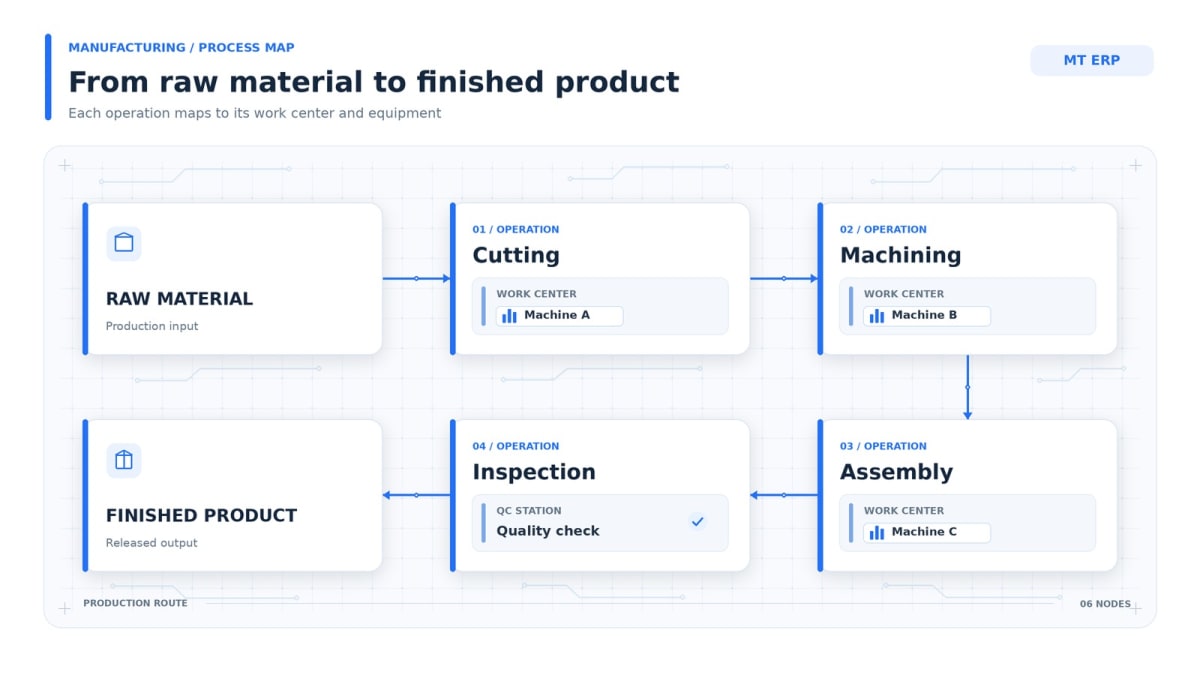Click the bar chart icon beside Machine B
The image size is (1200, 675).
pos(877,315)
